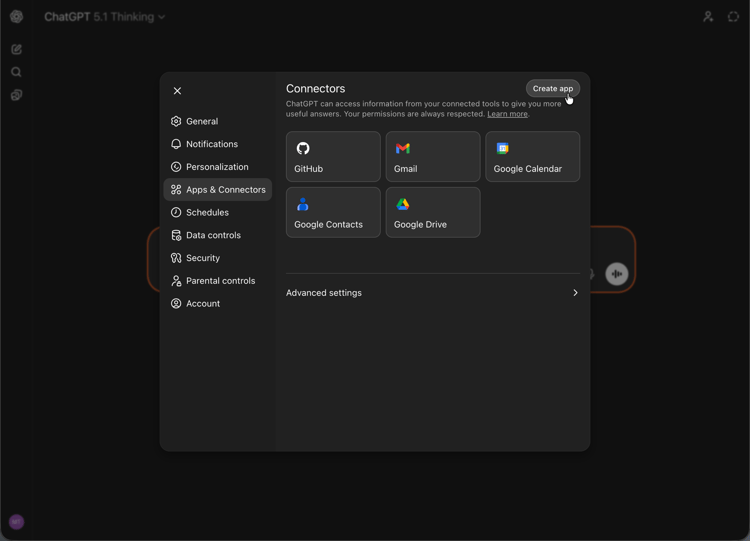Expand Advanced settings row

433,293
